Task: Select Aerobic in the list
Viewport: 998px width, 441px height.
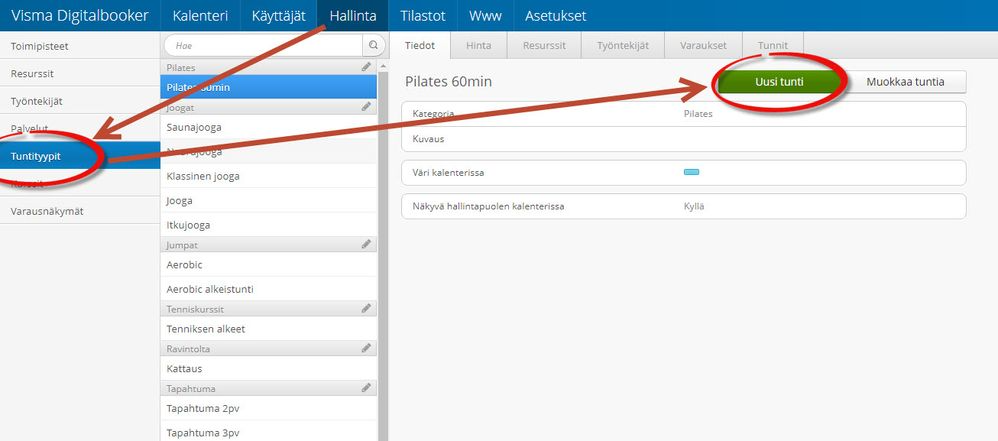Action: pyautogui.click(x=269, y=264)
